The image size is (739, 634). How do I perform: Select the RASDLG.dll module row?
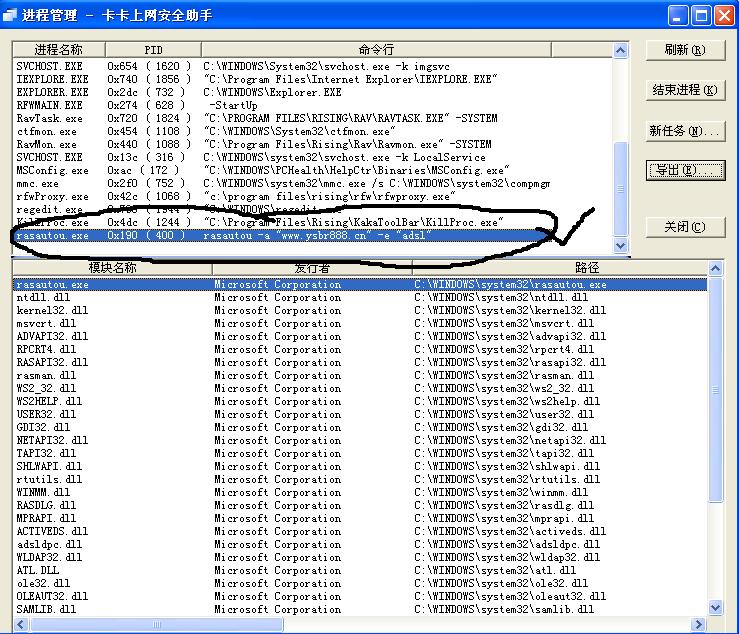(360, 505)
